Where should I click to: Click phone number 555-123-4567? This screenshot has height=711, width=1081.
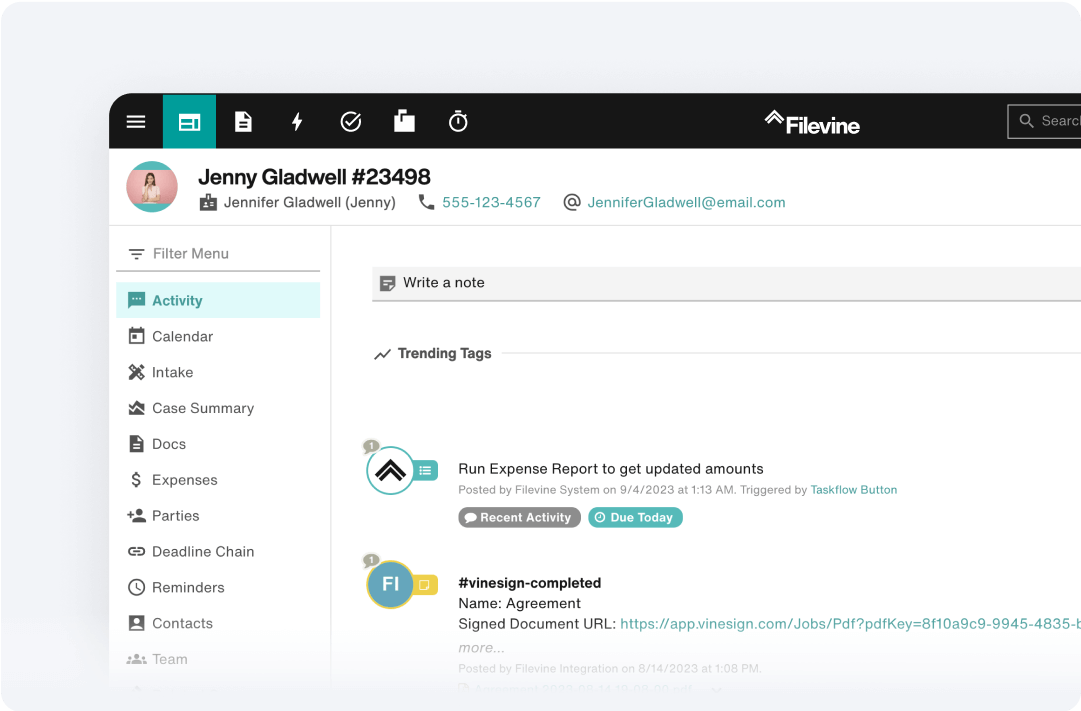(x=491, y=202)
